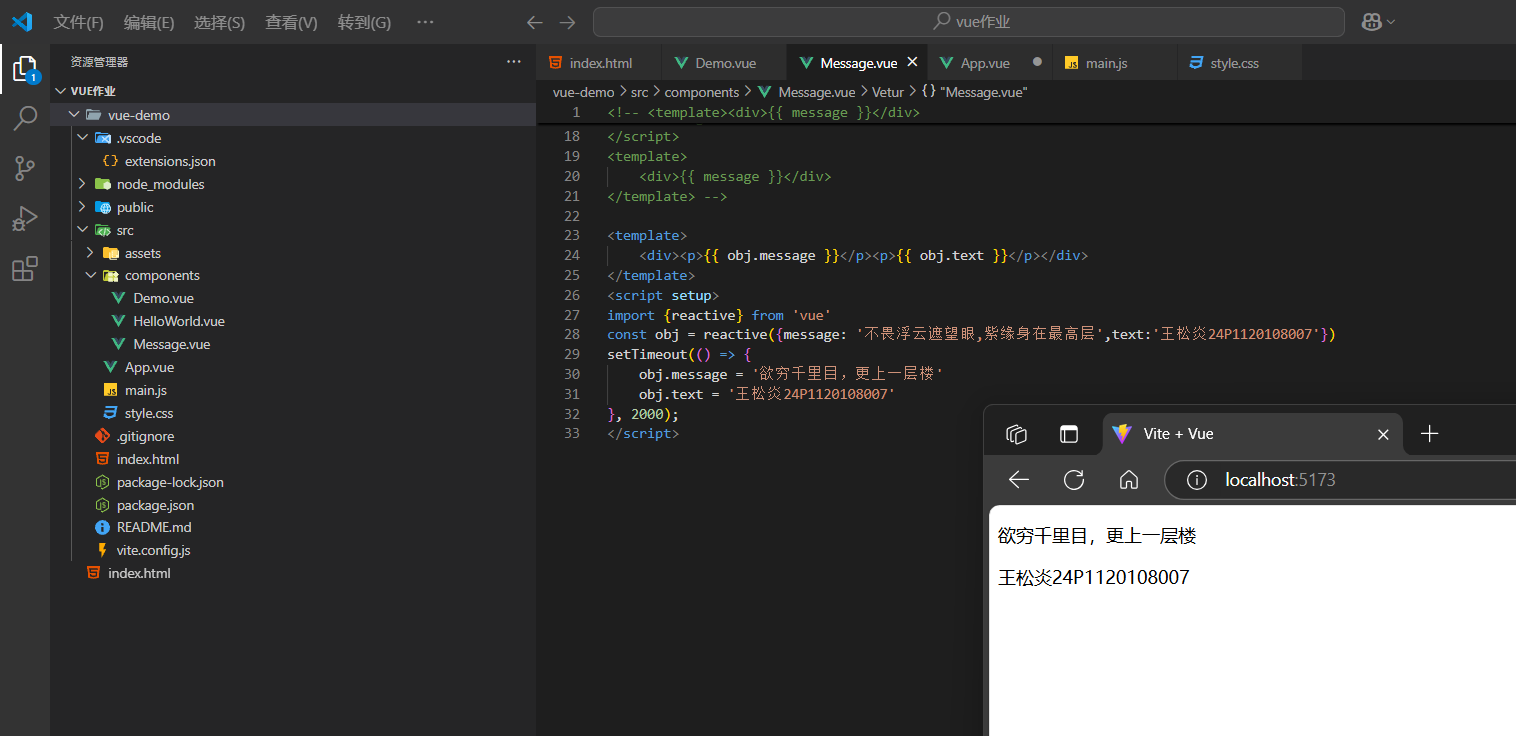Go to the browser home page
Viewport: 1516px width, 736px height.
(1129, 480)
